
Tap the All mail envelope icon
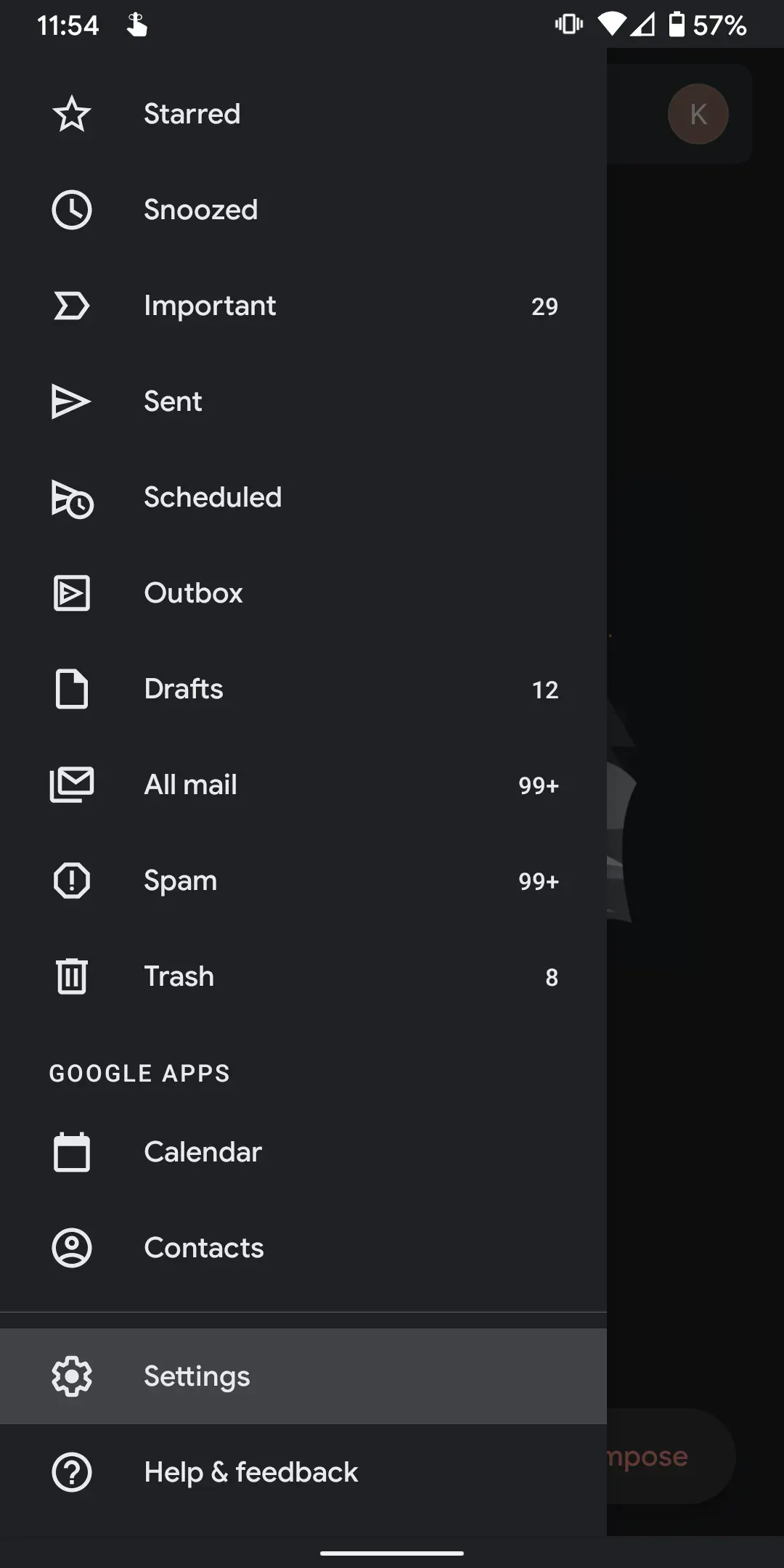click(x=71, y=785)
